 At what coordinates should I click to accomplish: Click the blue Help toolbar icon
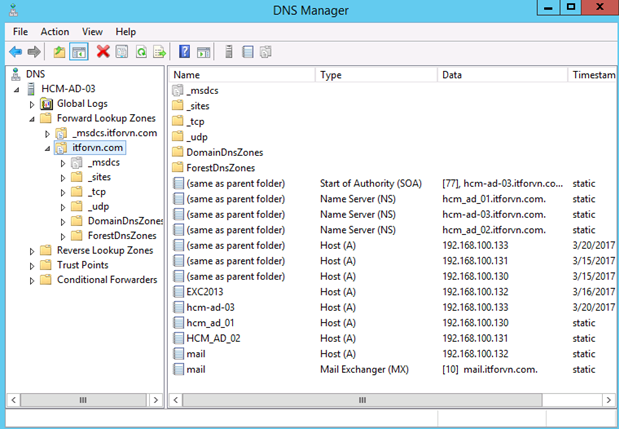coord(185,51)
